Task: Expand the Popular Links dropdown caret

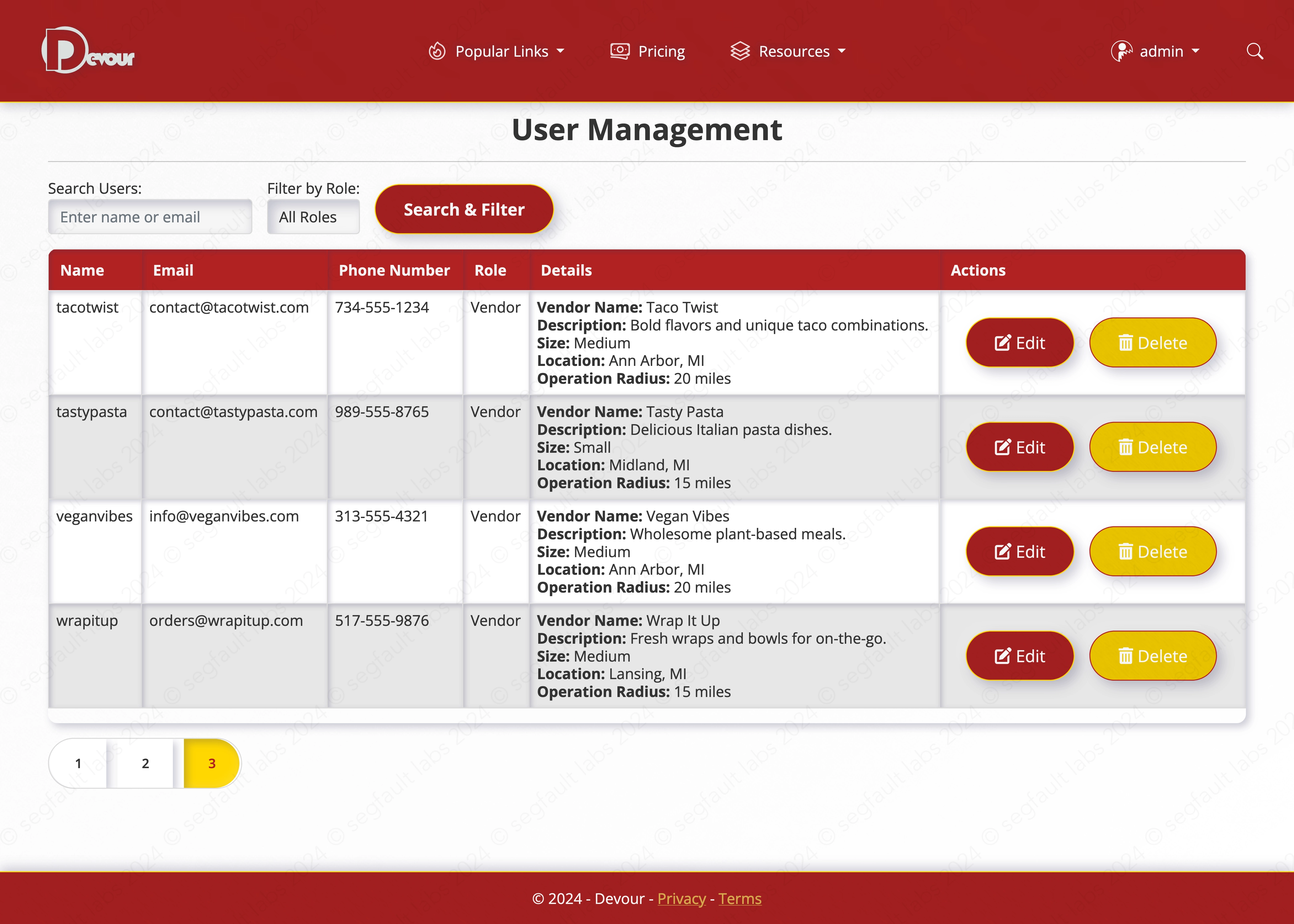Action: click(x=560, y=51)
